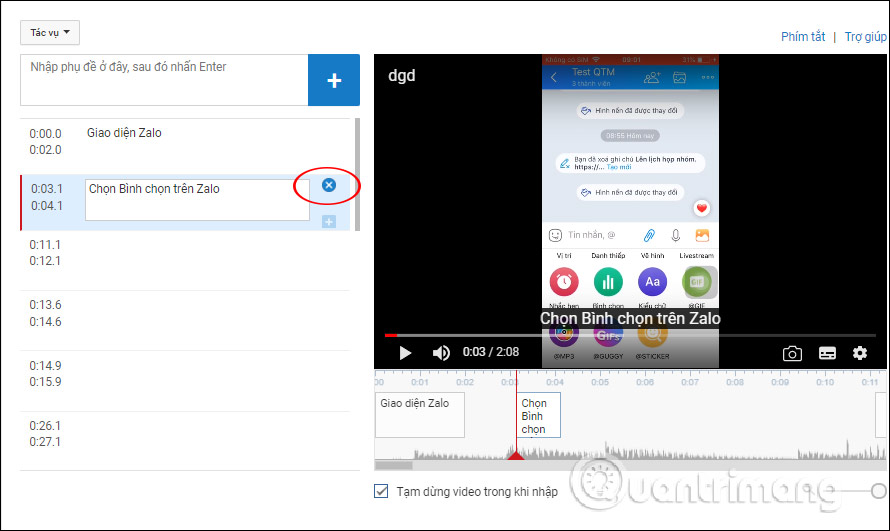The width and height of the screenshot is (890, 531).
Task: Select the subtitle row starting at 0:13.6
Action: (x=185, y=321)
